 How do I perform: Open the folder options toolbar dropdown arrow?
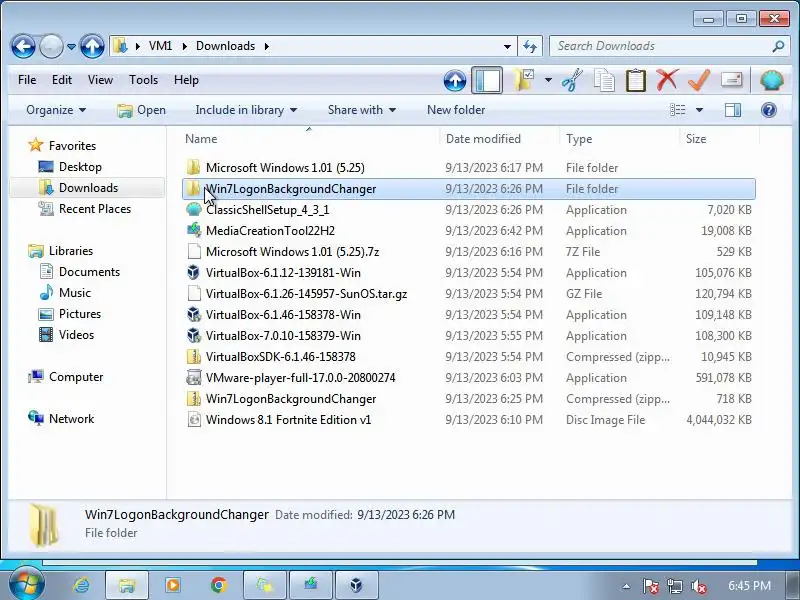click(x=548, y=81)
